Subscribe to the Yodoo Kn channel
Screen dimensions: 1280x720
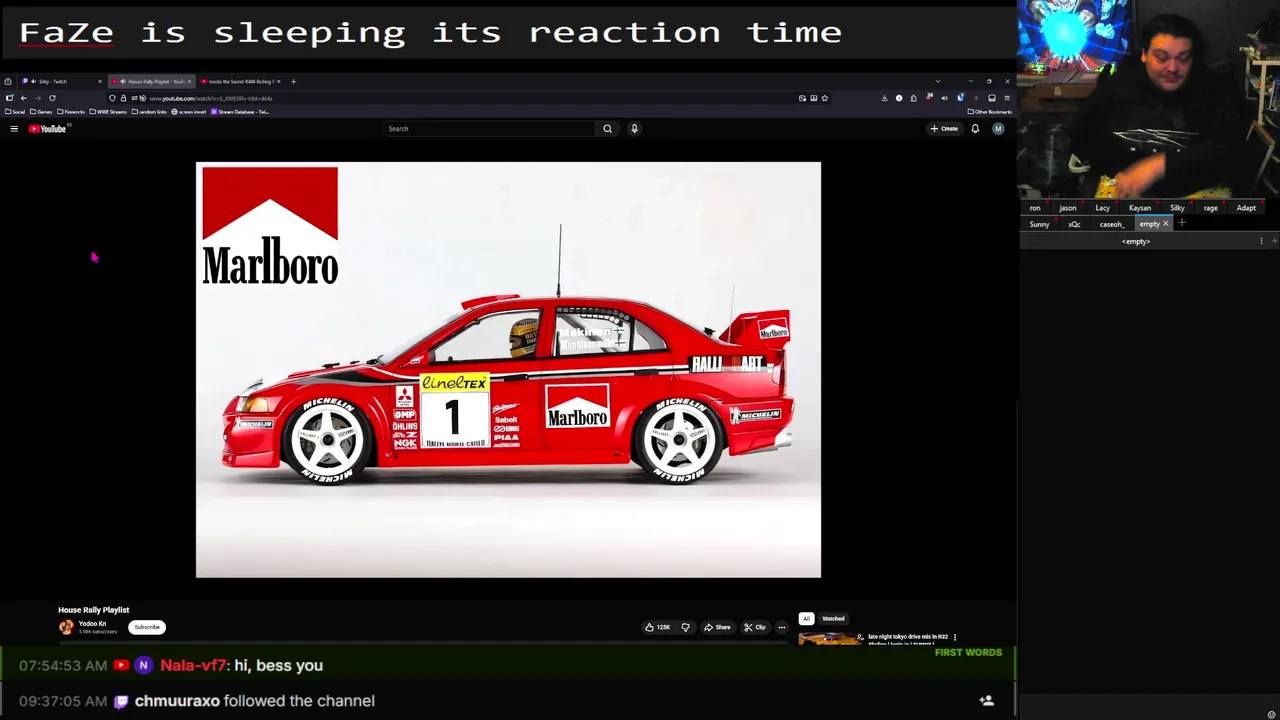click(x=147, y=627)
